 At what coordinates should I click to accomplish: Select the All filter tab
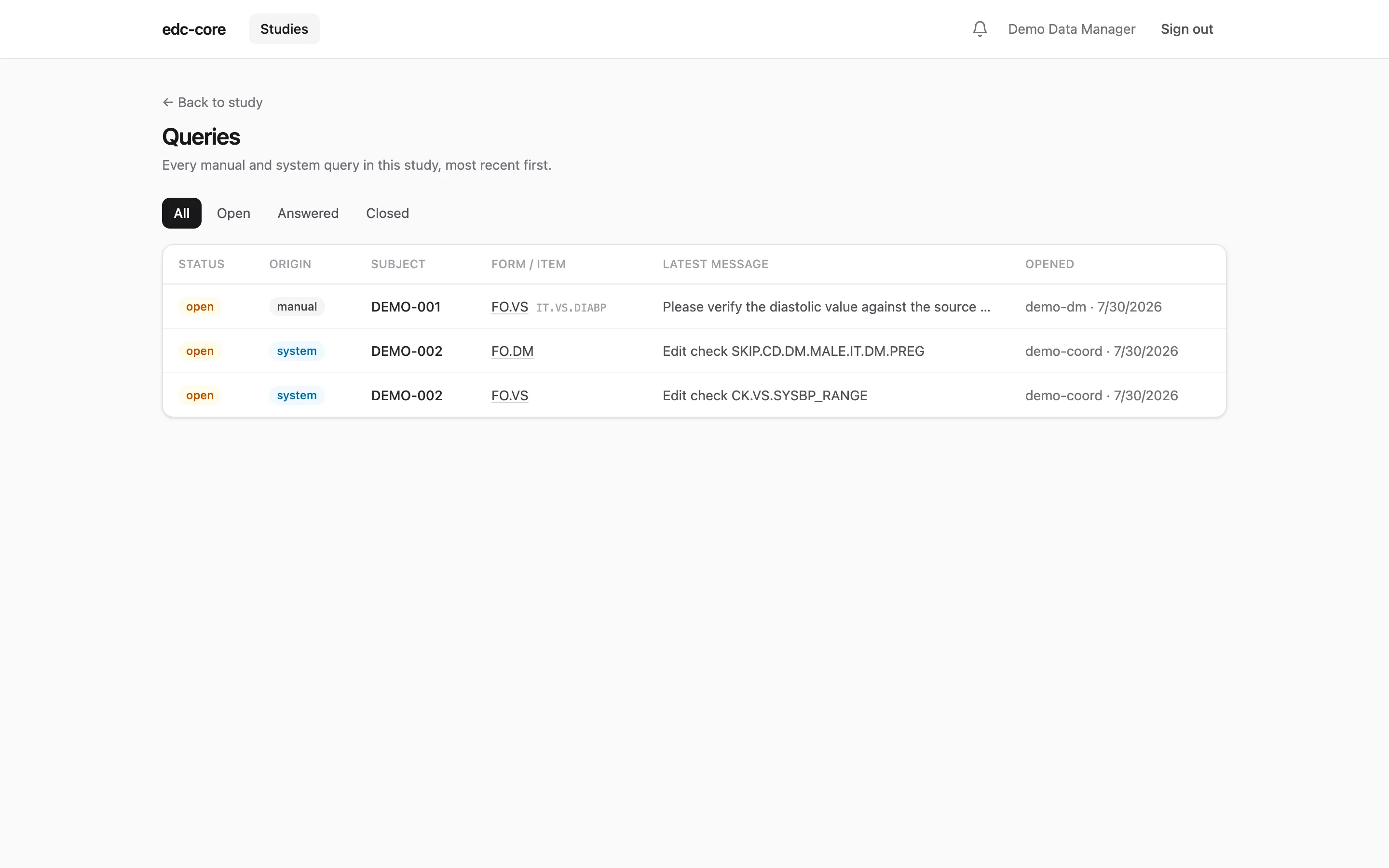pyautogui.click(x=181, y=213)
